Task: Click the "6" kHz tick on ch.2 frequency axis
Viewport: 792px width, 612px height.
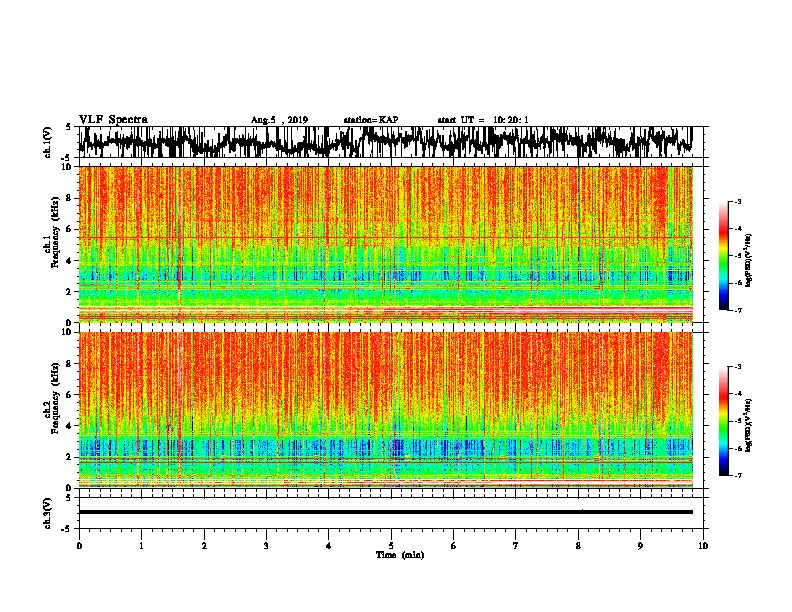Action: pos(69,394)
